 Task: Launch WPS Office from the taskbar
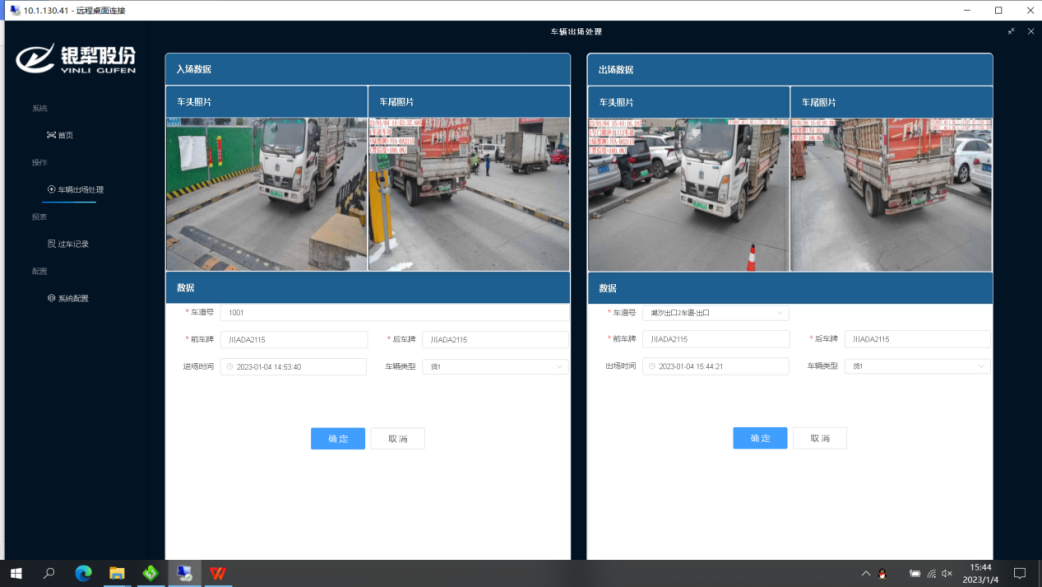point(217,573)
